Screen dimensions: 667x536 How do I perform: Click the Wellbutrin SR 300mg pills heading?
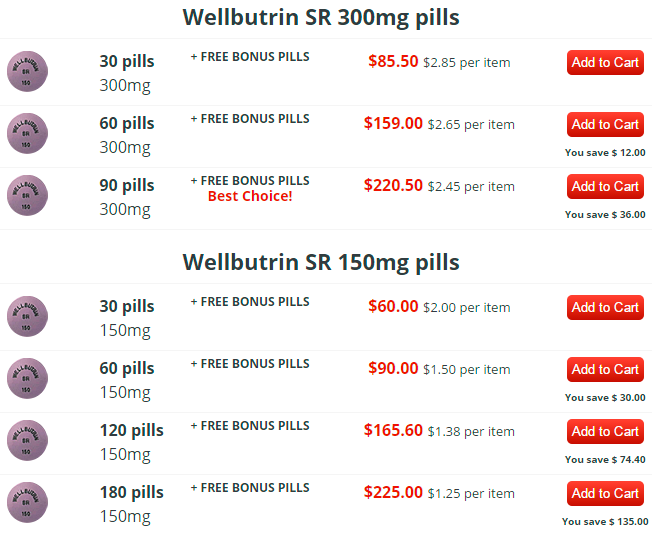tap(321, 18)
